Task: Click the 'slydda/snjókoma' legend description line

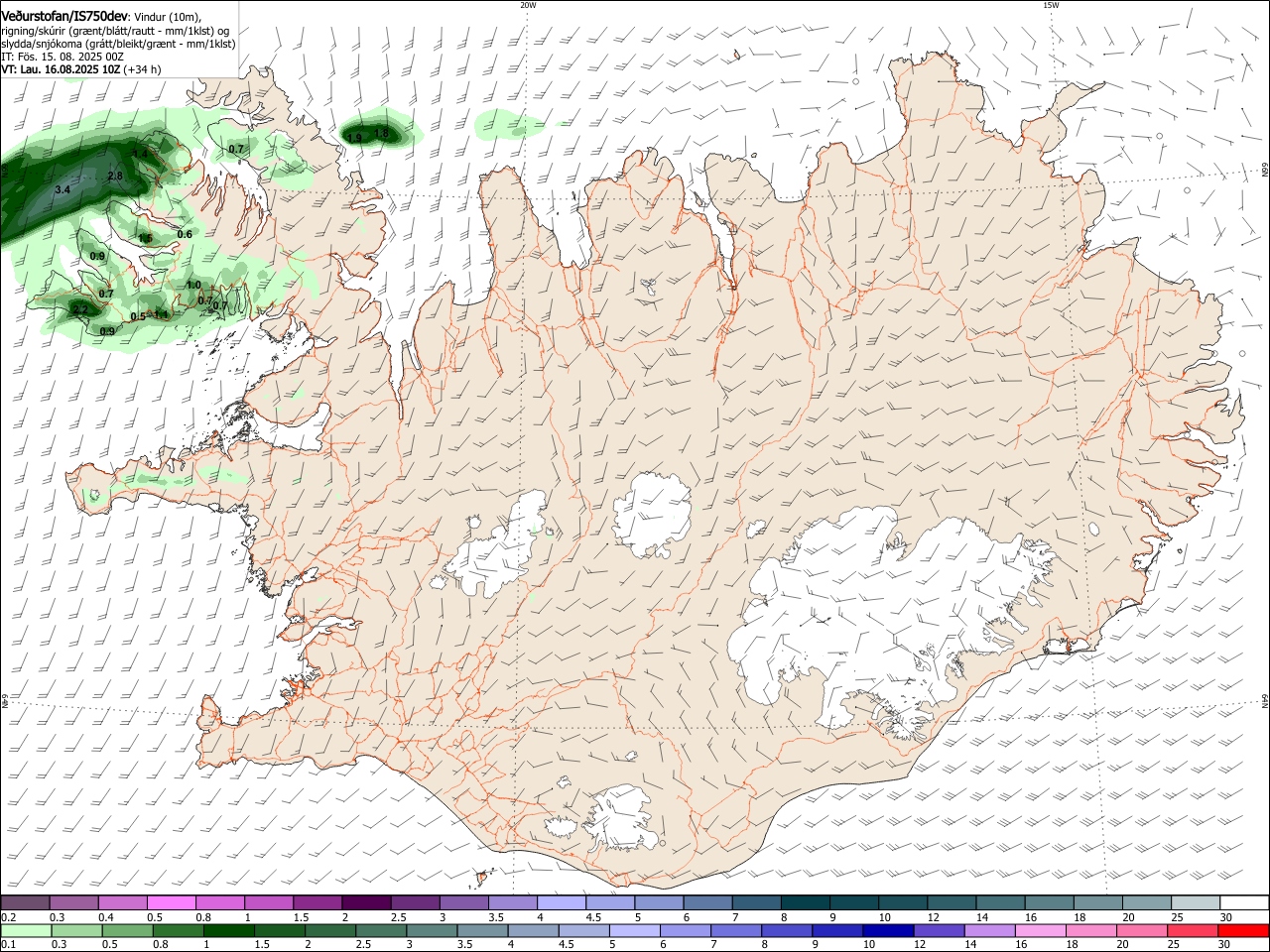Action: [117, 44]
